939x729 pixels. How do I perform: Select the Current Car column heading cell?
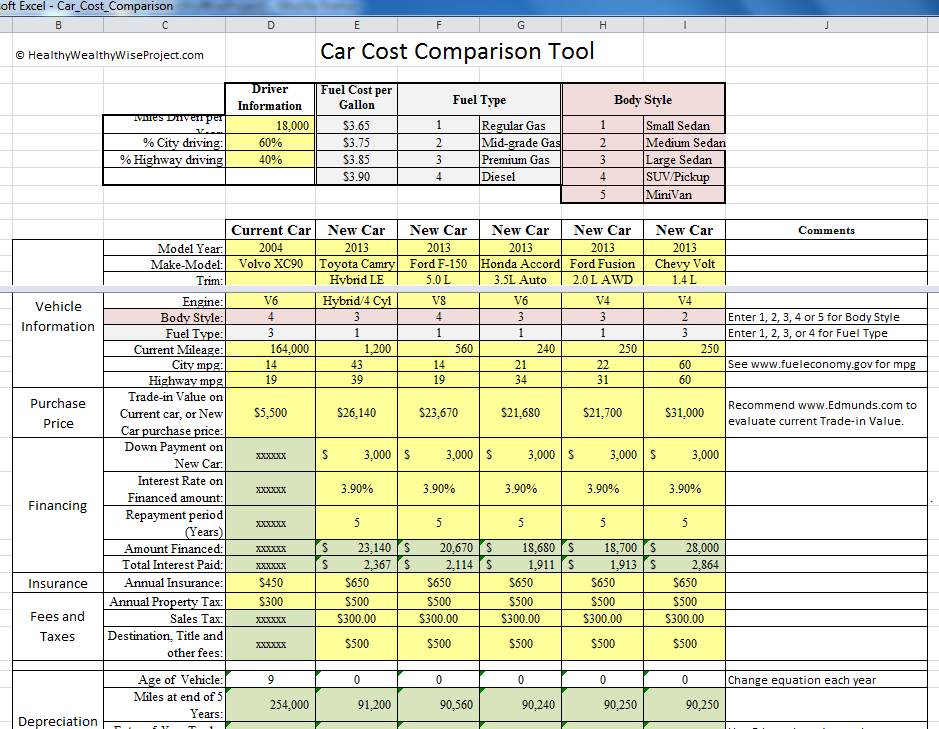pyautogui.click(x=271, y=230)
